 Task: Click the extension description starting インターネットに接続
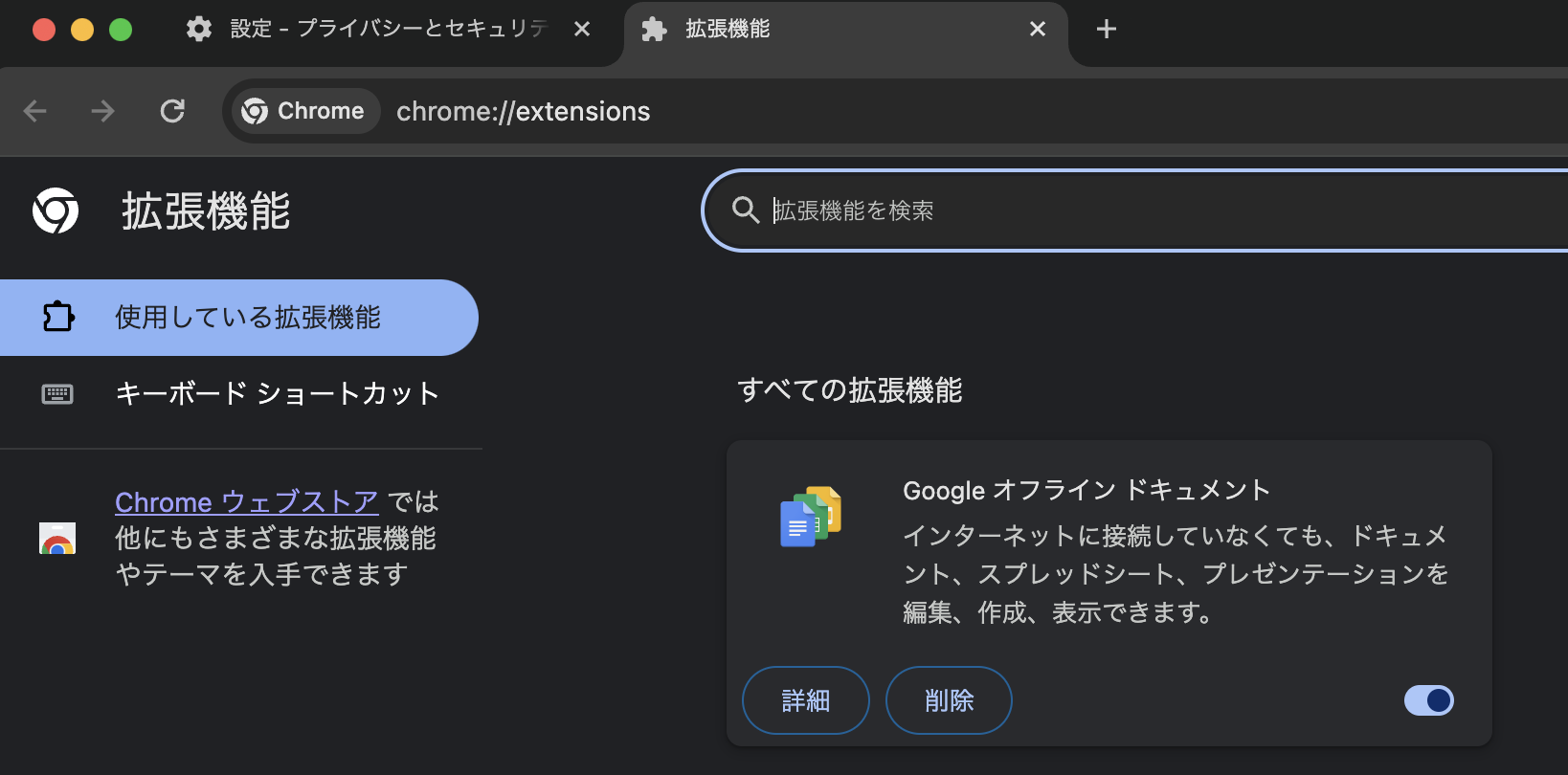point(1176,574)
